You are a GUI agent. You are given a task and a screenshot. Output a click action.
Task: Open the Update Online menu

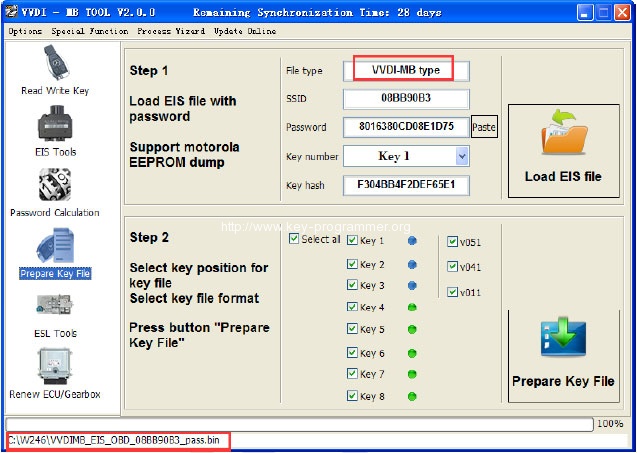click(245, 31)
